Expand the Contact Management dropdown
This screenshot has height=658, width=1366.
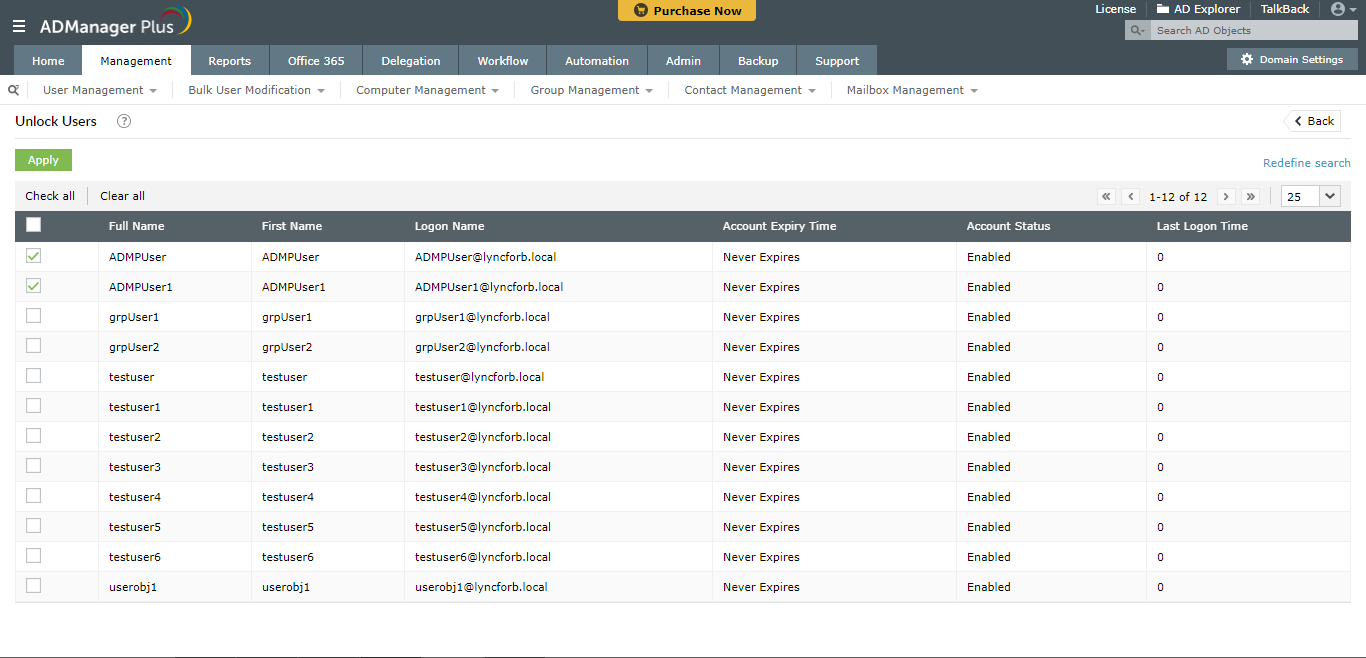(x=750, y=90)
